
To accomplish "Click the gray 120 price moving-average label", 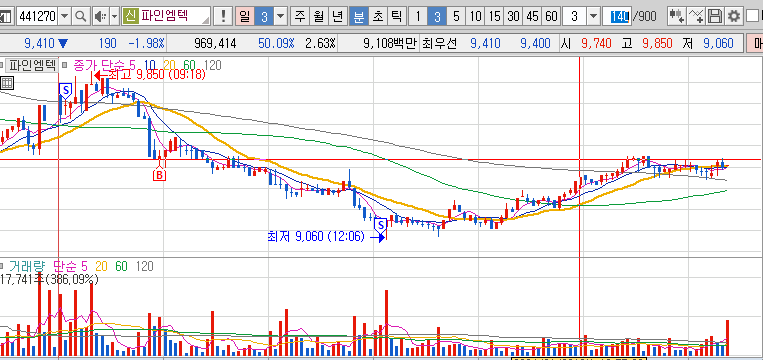I will [x=212, y=65].
